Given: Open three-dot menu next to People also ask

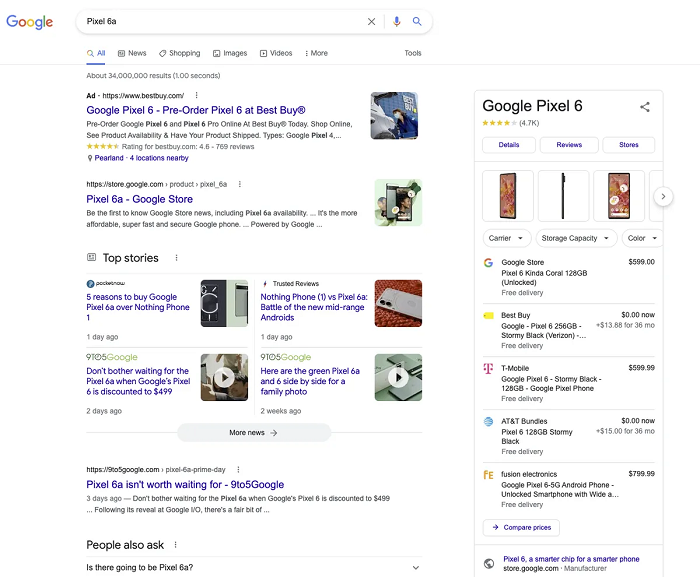Looking at the screenshot, I should pyautogui.click(x=175, y=545).
